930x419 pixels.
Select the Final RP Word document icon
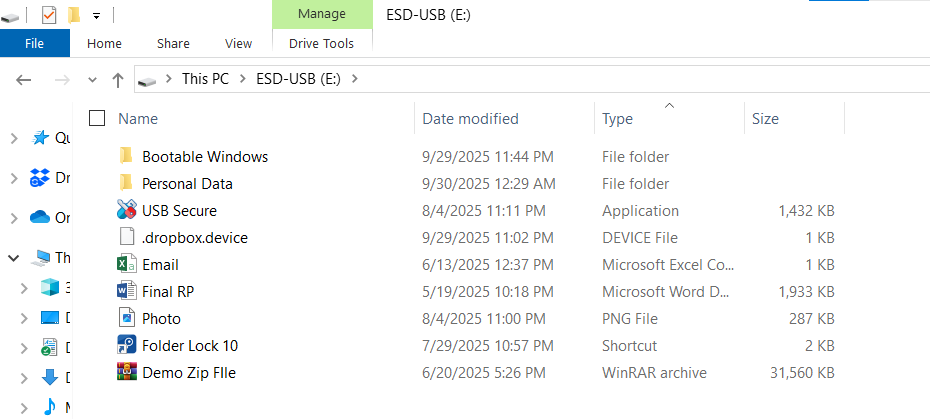coord(127,291)
